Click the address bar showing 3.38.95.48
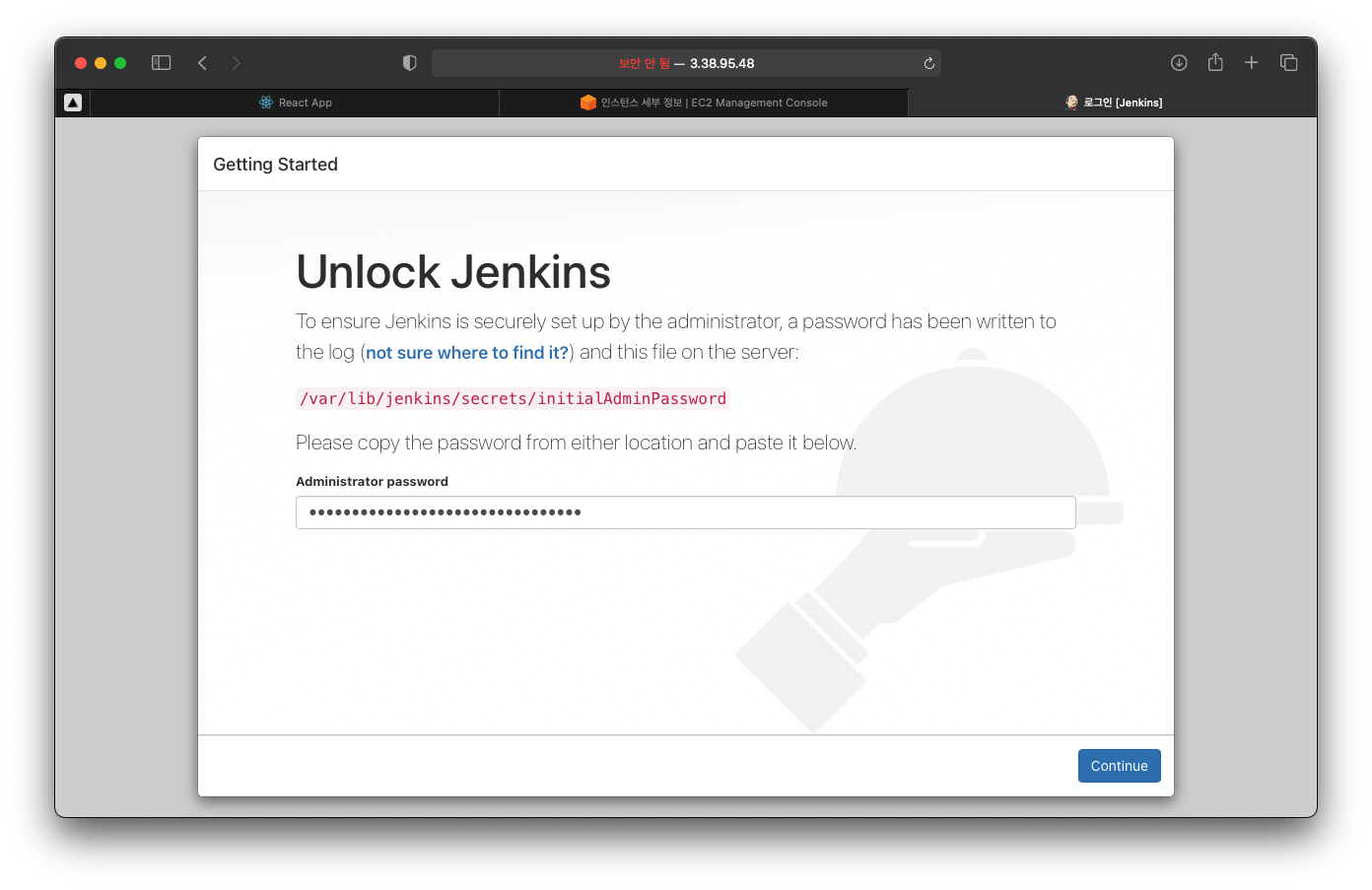This screenshot has width=1372, height=890. coord(686,63)
